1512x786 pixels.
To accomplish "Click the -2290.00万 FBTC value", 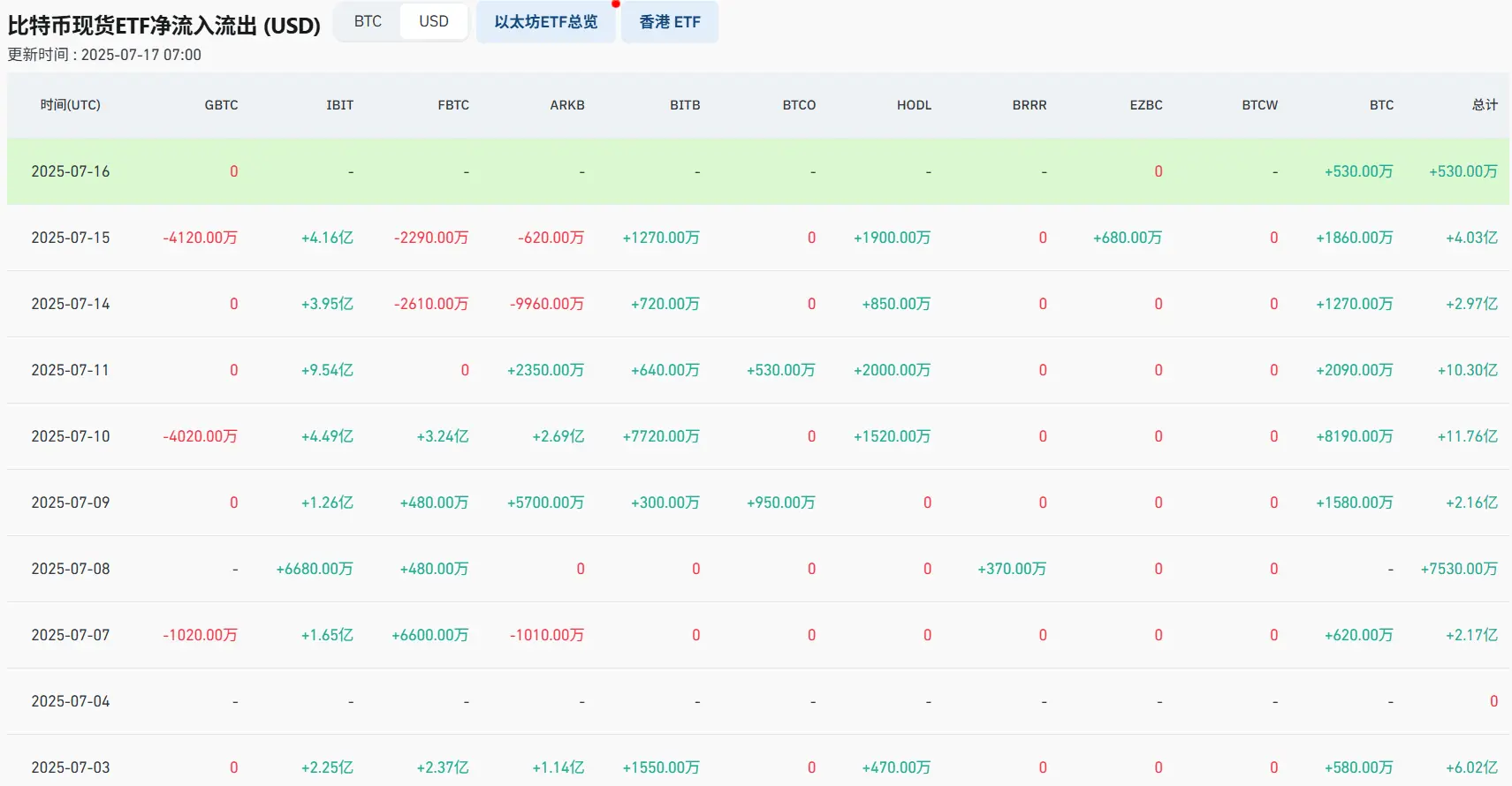I will click(x=431, y=238).
